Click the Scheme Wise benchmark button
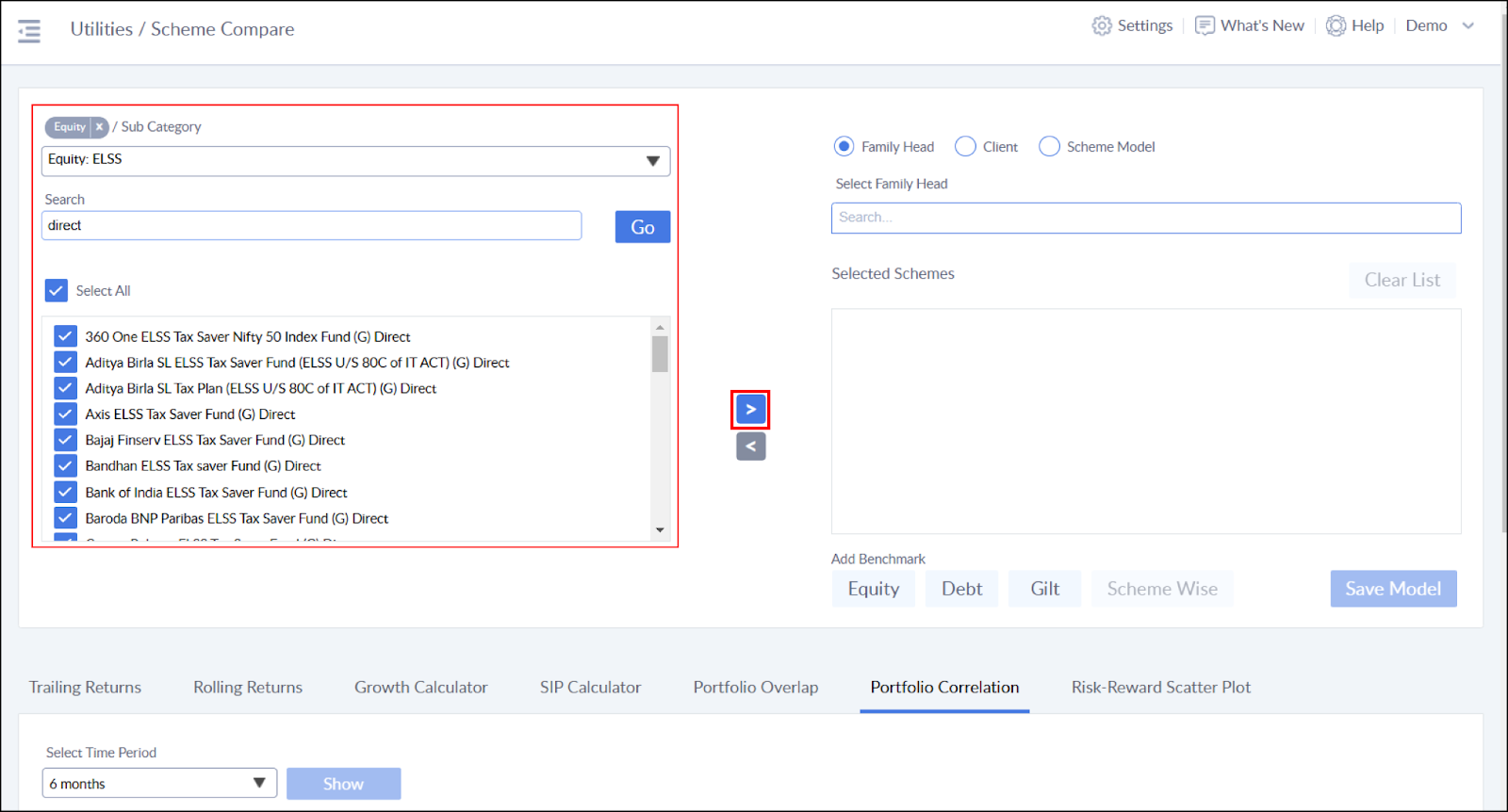Image resolution: width=1508 pixels, height=812 pixels. point(1162,589)
